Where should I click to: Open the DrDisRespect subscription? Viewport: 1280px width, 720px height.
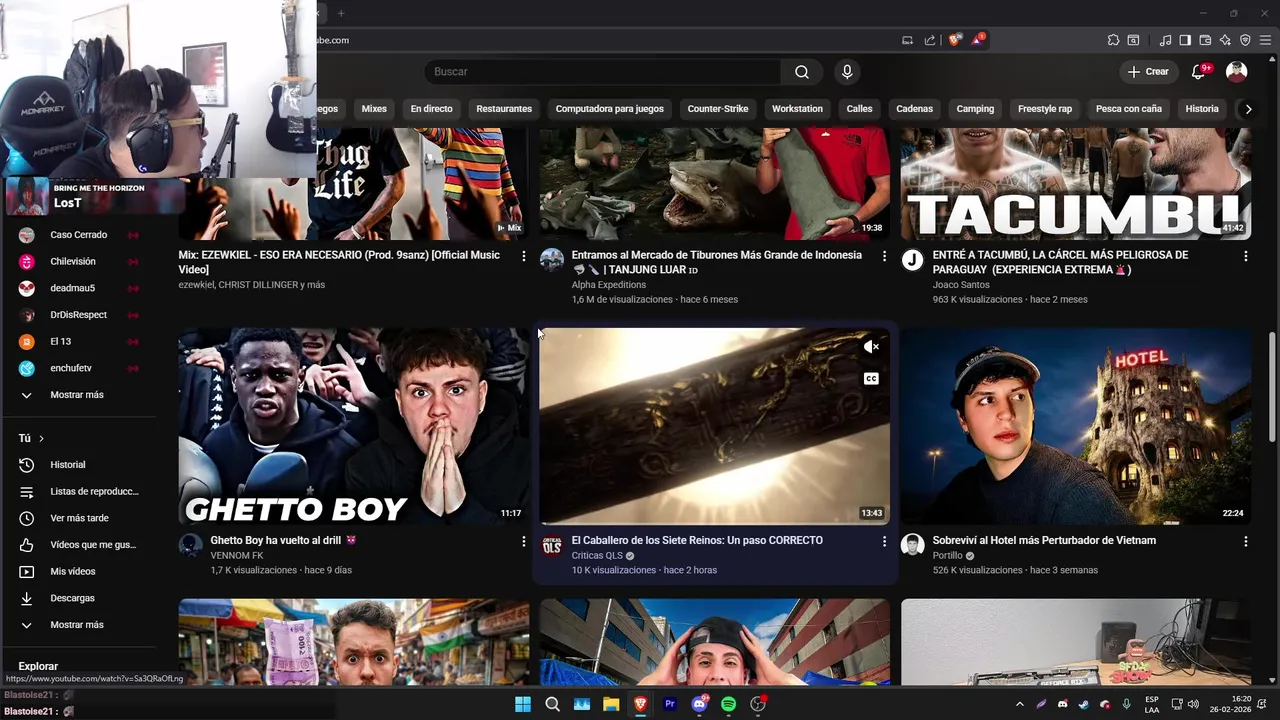(x=80, y=315)
